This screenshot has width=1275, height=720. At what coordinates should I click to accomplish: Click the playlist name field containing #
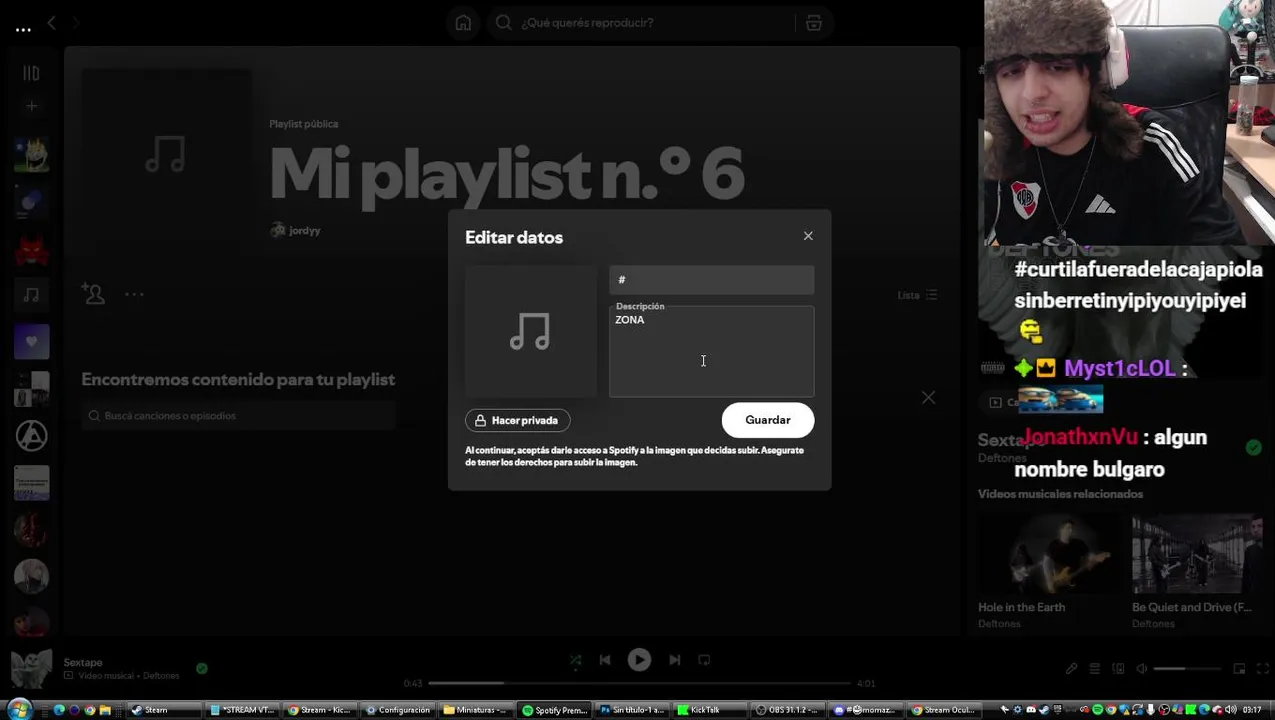click(x=711, y=280)
